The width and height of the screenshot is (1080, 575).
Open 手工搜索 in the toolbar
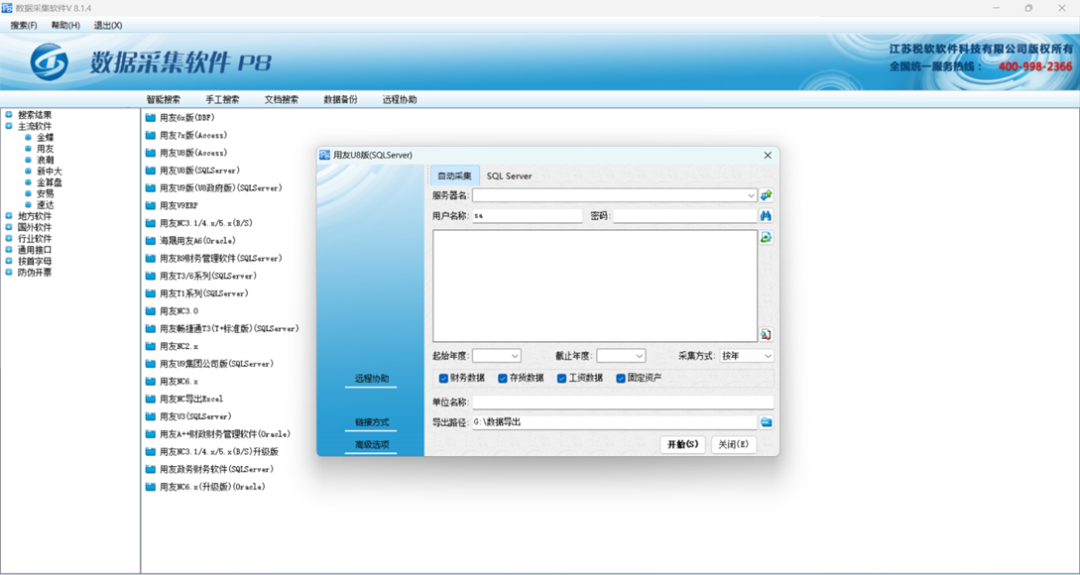(222, 99)
